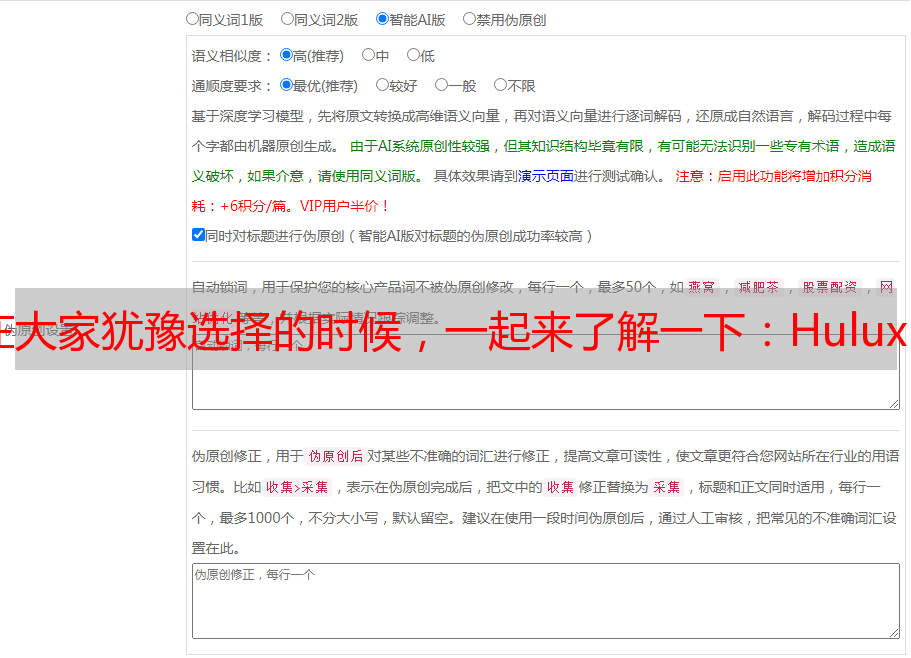
Task: Click the 伪原创后 highlighted tag
Action: point(336,456)
